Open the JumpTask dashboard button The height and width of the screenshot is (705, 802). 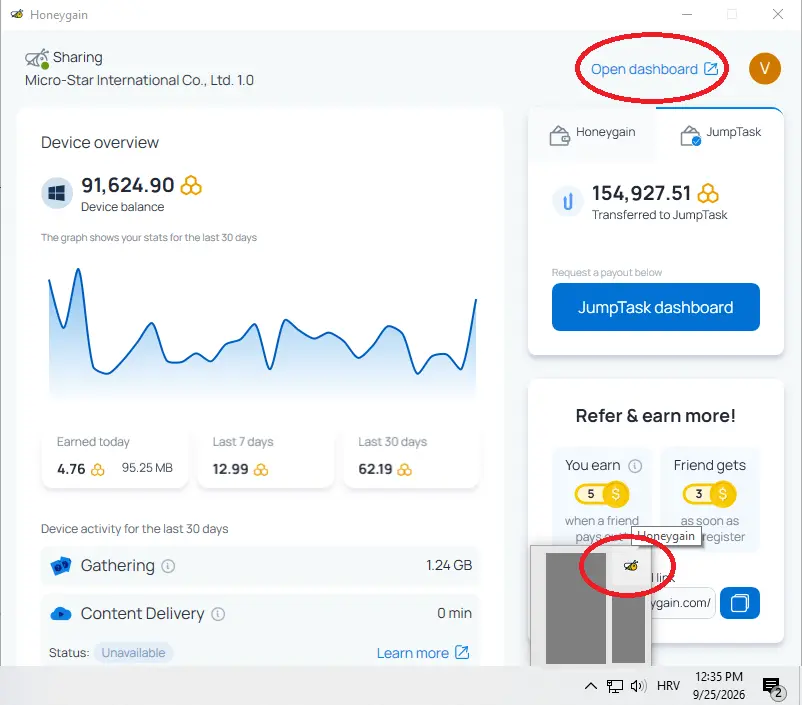coord(656,307)
